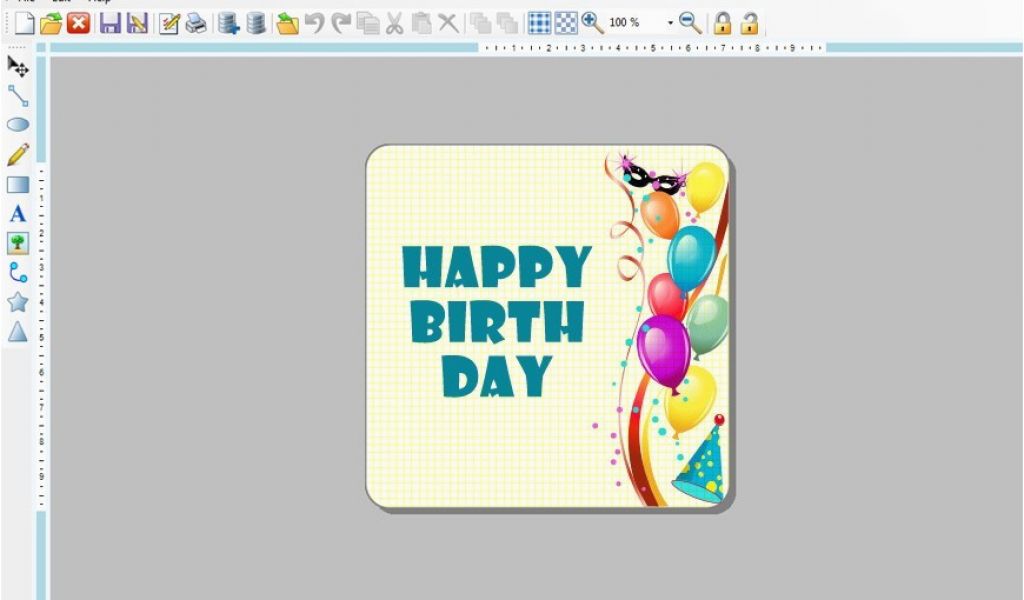Select the Rectangle tool

(x=18, y=185)
